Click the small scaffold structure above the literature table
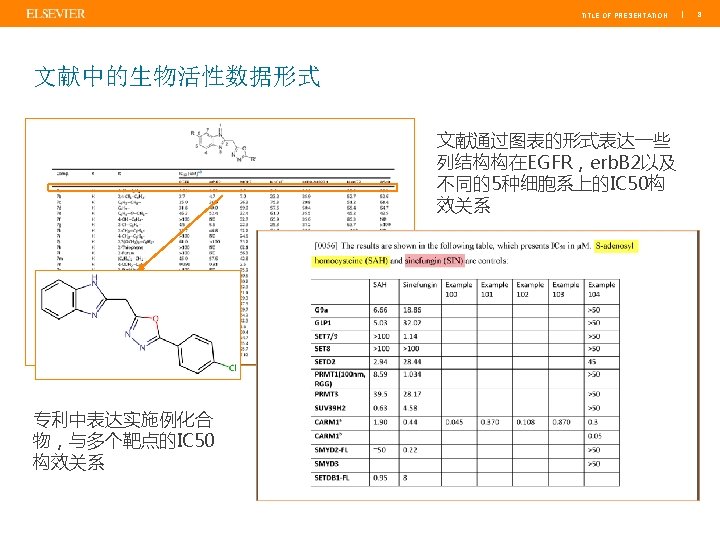 tap(223, 142)
